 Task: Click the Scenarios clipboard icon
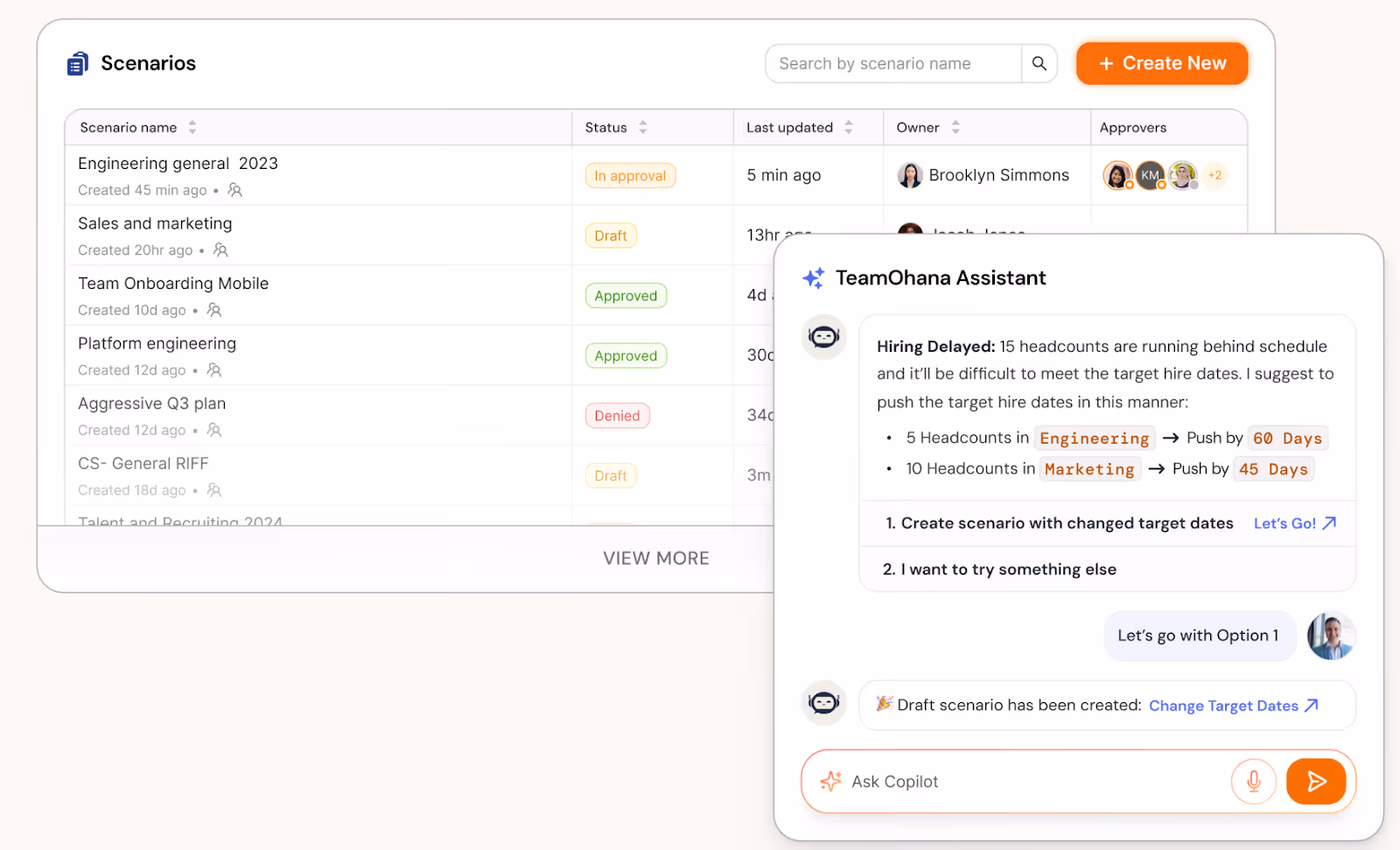coord(78,64)
